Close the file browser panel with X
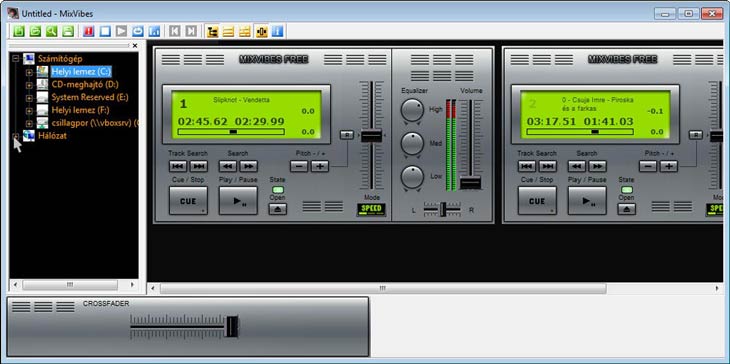The image size is (730, 364). (135, 46)
